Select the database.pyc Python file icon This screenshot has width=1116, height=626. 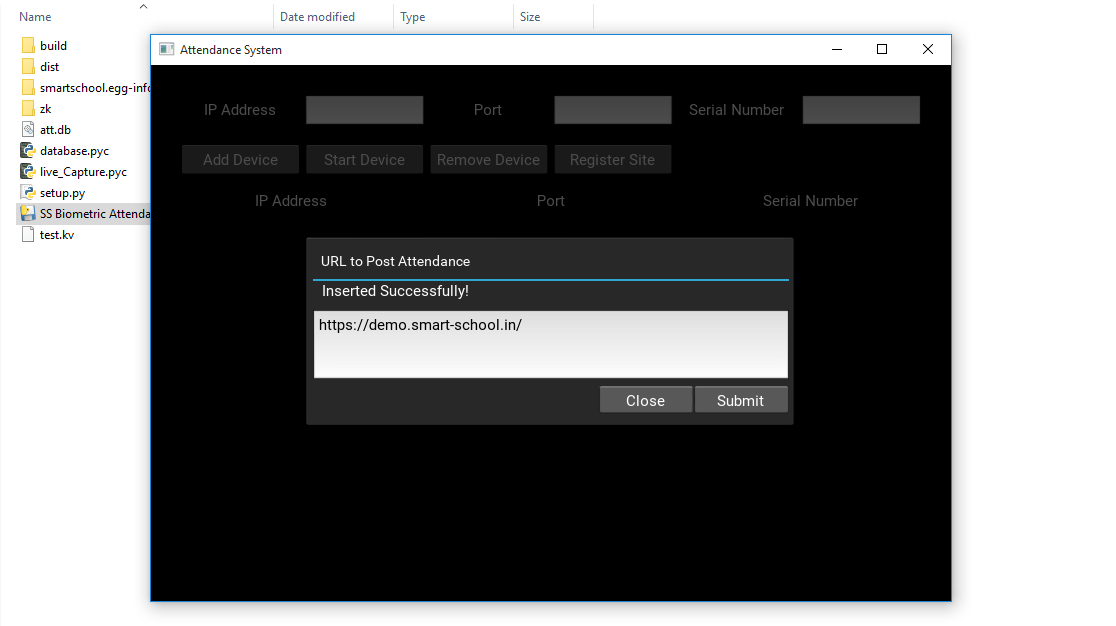pos(28,151)
